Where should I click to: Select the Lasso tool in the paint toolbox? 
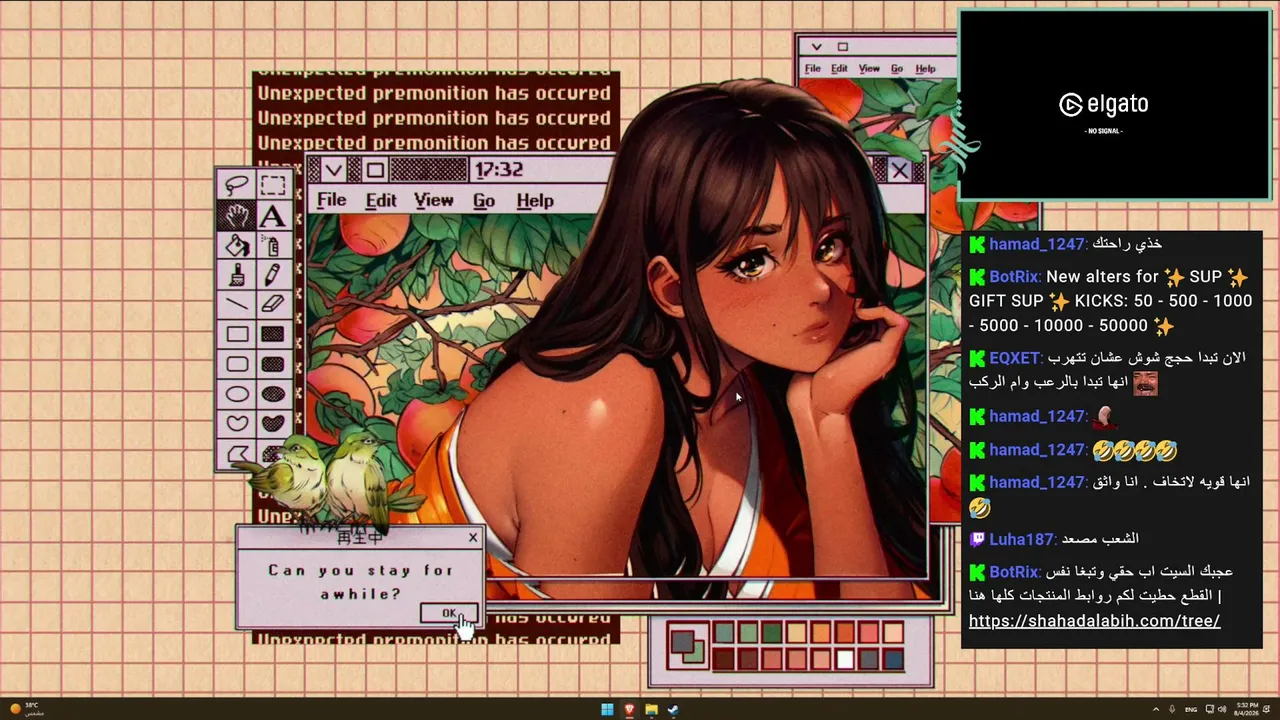[x=237, y=185]
